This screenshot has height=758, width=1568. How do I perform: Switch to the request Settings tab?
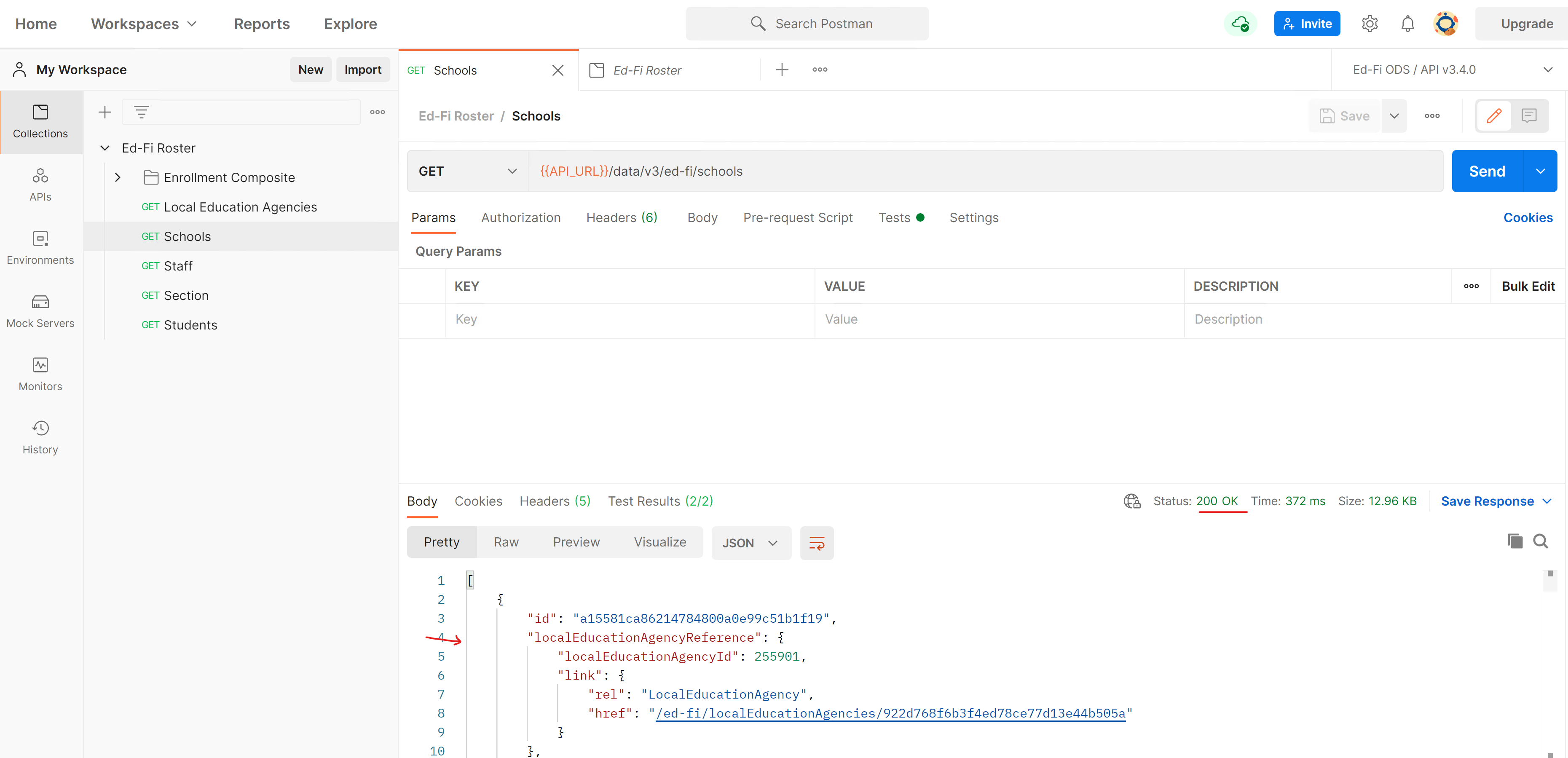coord(973,217)
